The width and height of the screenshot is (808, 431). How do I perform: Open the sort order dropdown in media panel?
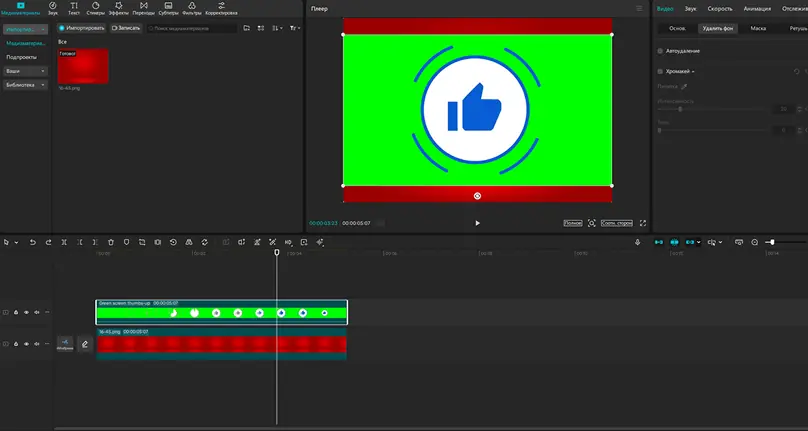click(277, 28)
